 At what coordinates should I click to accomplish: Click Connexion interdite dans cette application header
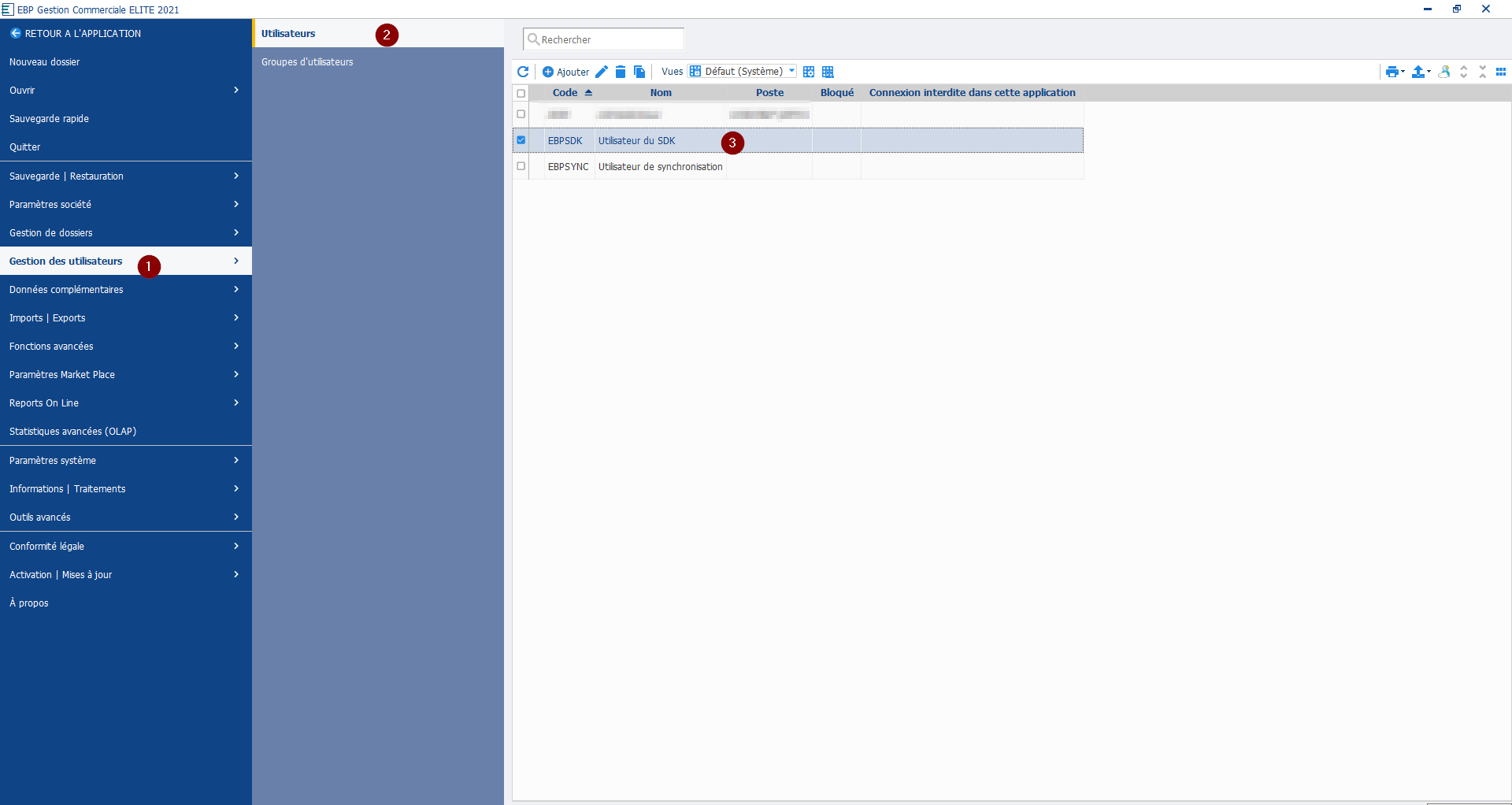point(972,92)
